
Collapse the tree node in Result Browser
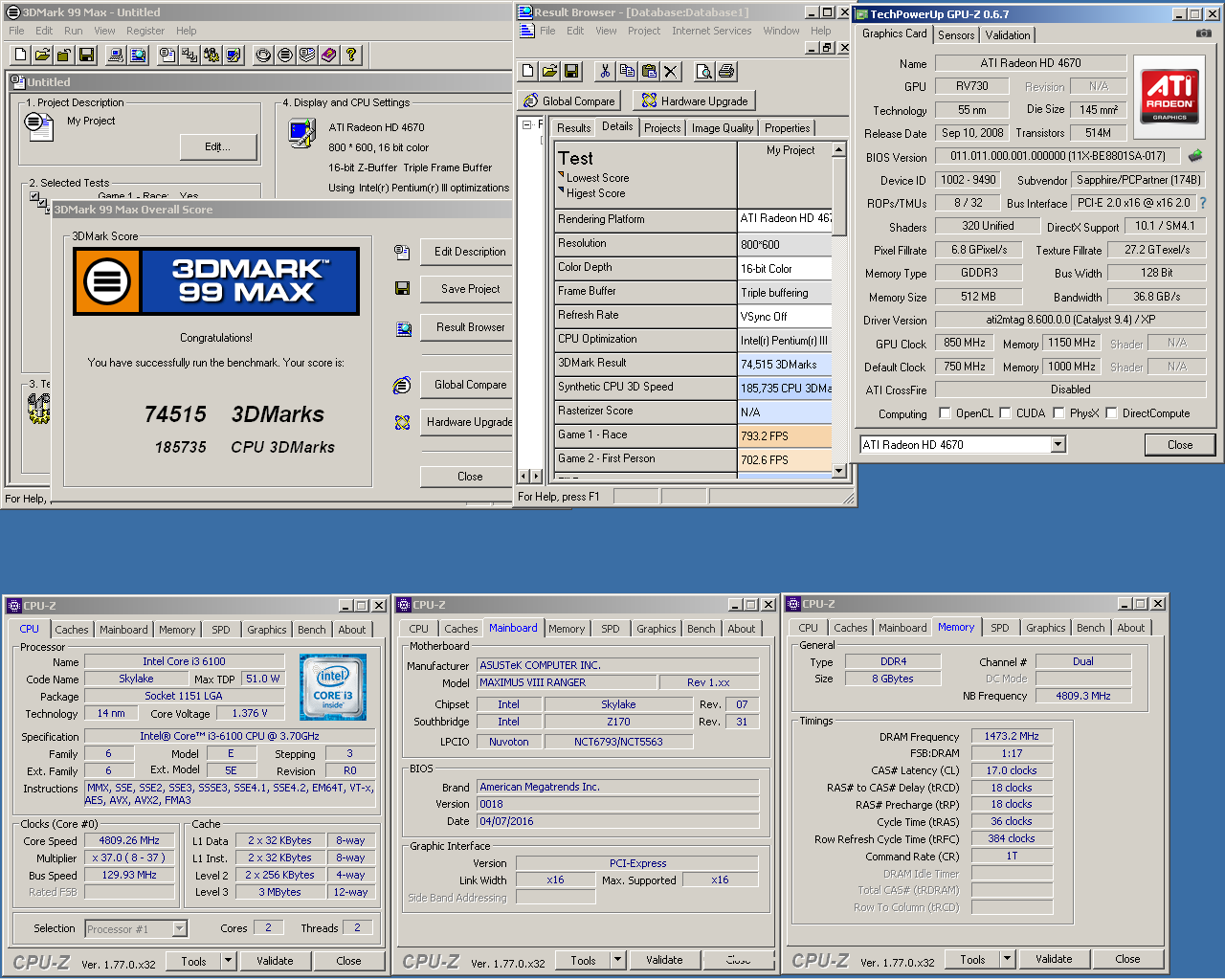[x=526, y=125]
